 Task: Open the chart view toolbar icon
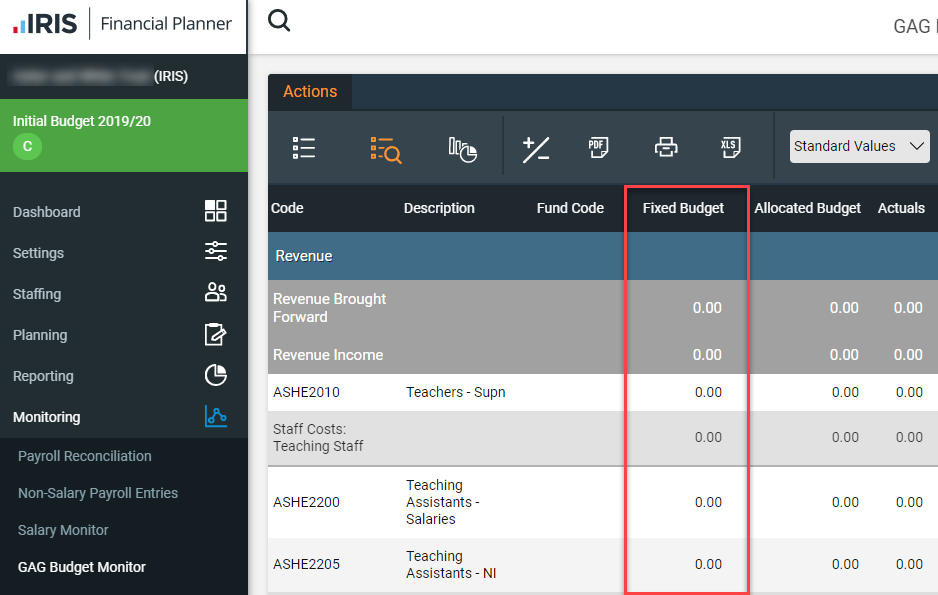pos(462,149)
